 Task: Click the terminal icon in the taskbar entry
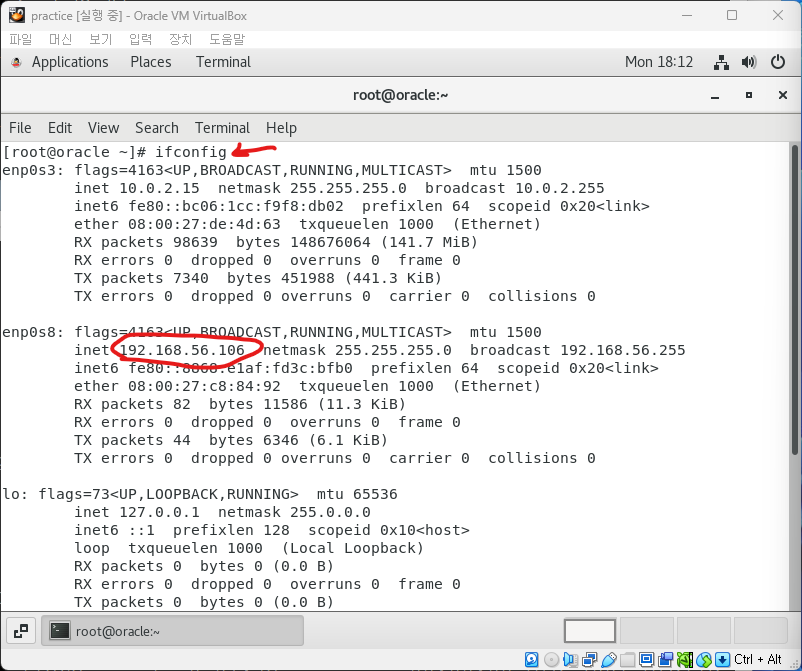[59, 631]
